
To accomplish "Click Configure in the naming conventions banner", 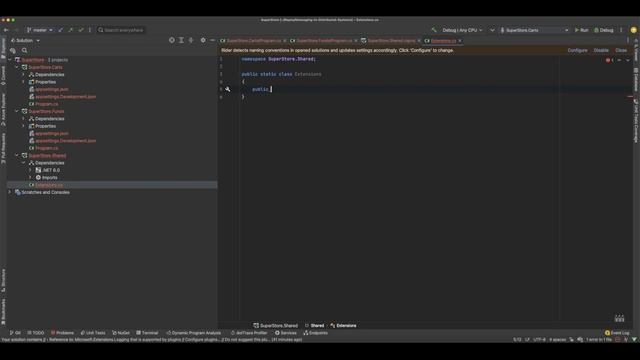I will [x=577, y=51].
